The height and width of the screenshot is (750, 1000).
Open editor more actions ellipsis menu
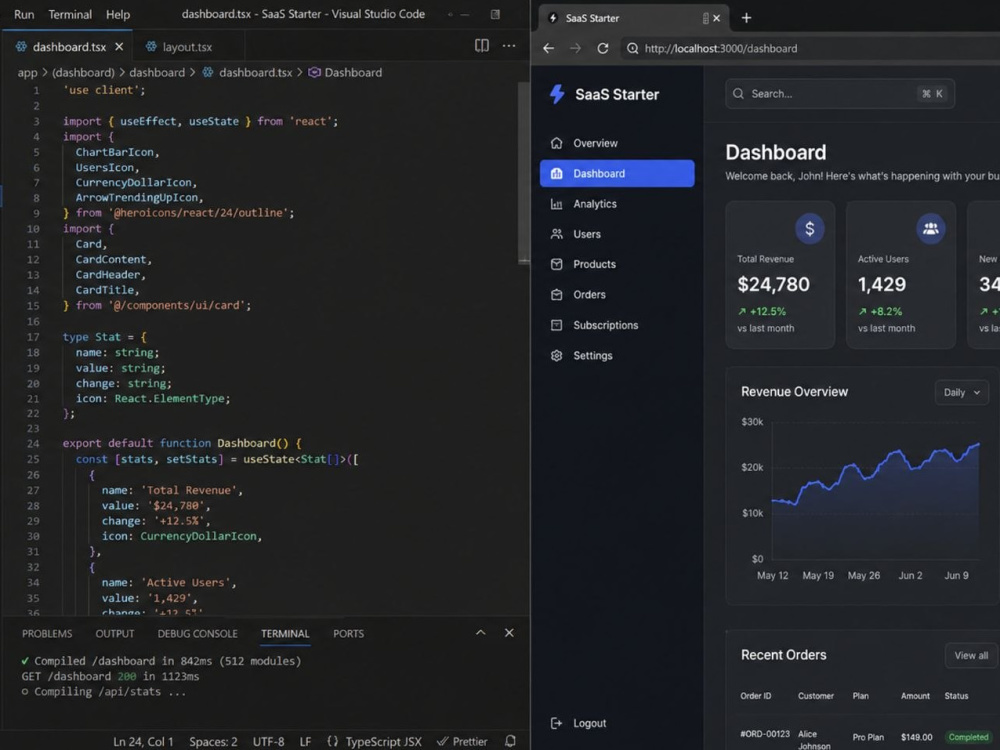[x=509, y=45]
